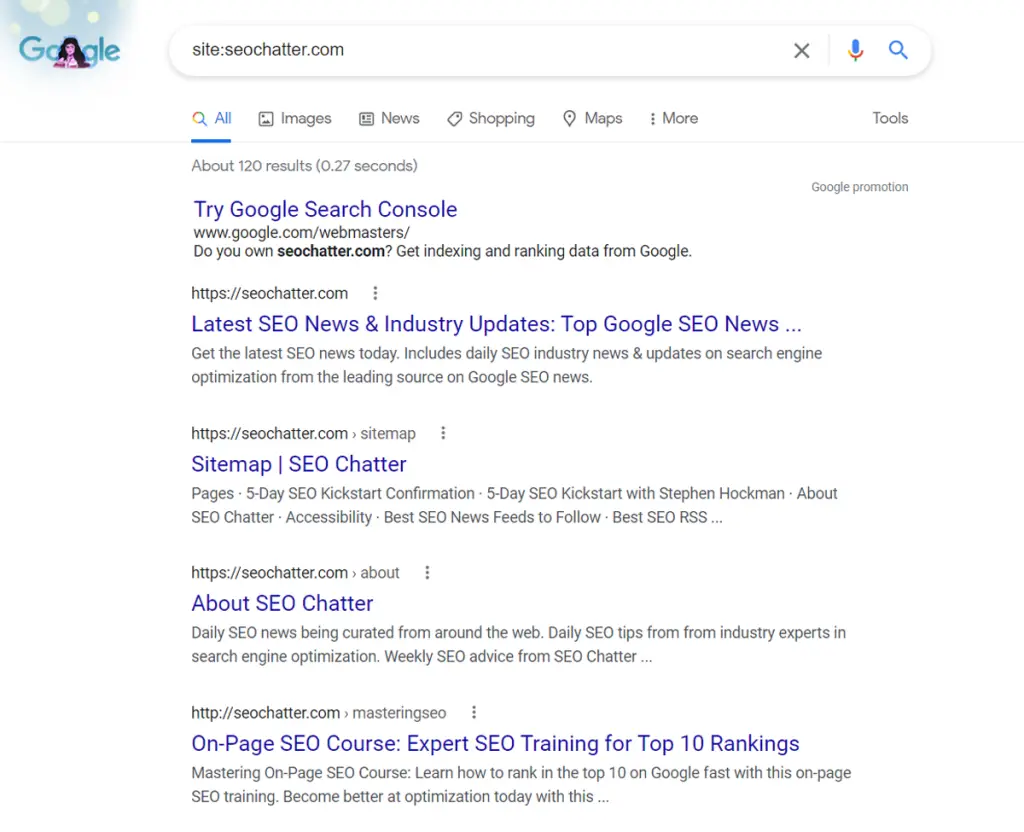This screenshot has width=1024, height=832.
Task: Click the seochatter.com › sitemap breadcrumb URL
Action: (304, 433)
